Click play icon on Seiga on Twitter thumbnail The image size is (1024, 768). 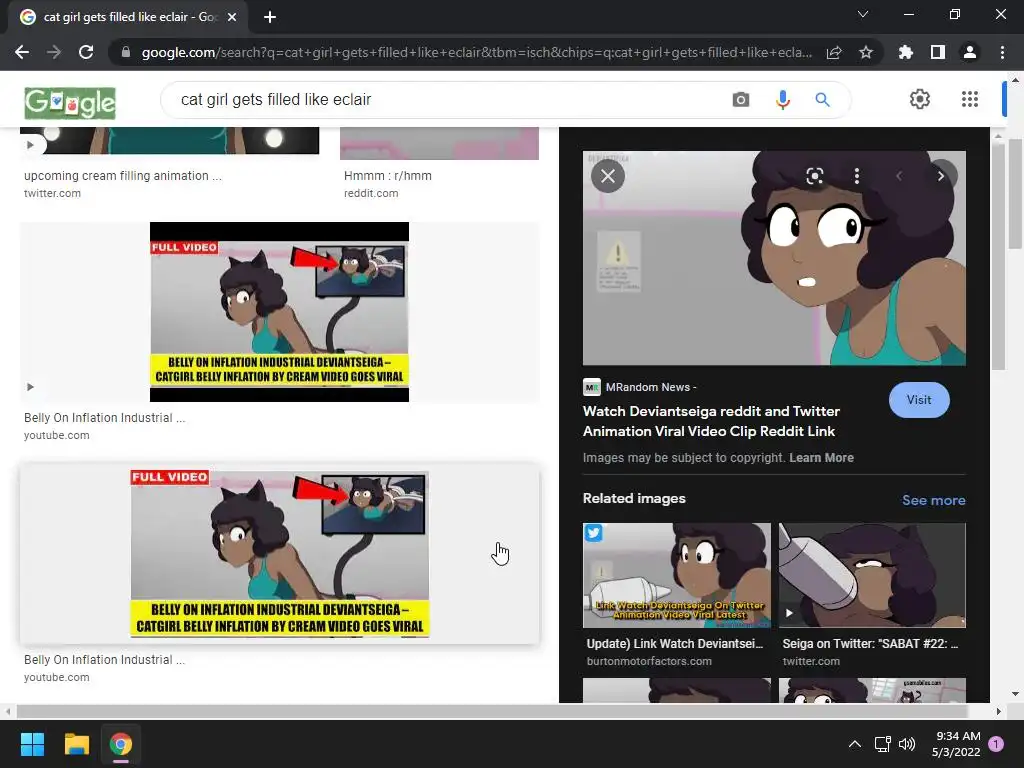pos(789,613)
